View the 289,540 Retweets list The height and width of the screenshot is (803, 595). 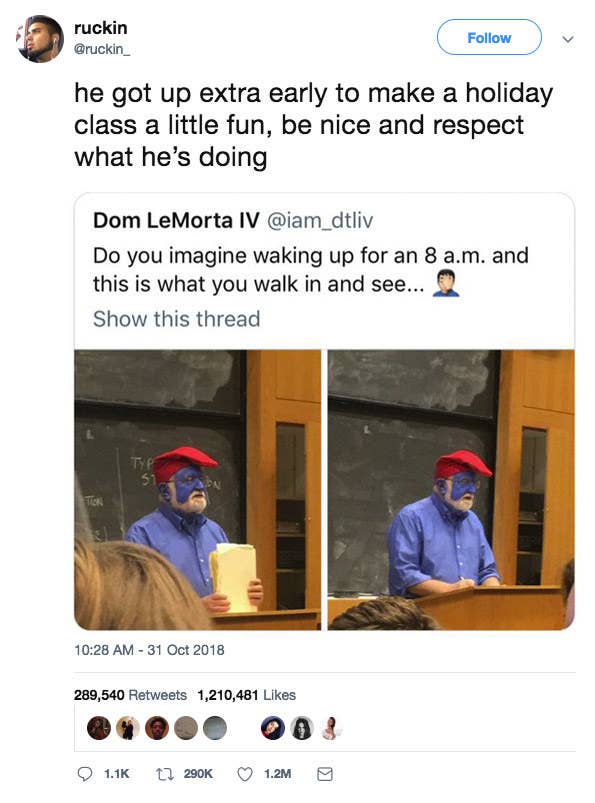pos(131,695)
